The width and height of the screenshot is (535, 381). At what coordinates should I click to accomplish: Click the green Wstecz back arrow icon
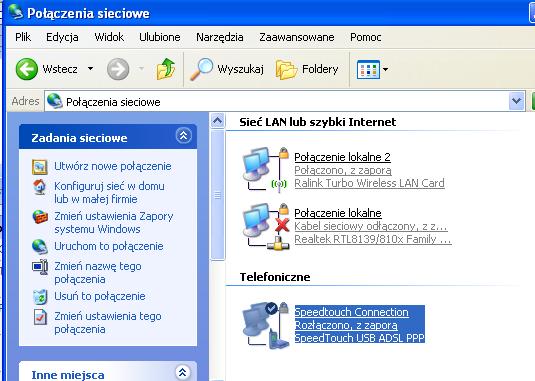27,69
